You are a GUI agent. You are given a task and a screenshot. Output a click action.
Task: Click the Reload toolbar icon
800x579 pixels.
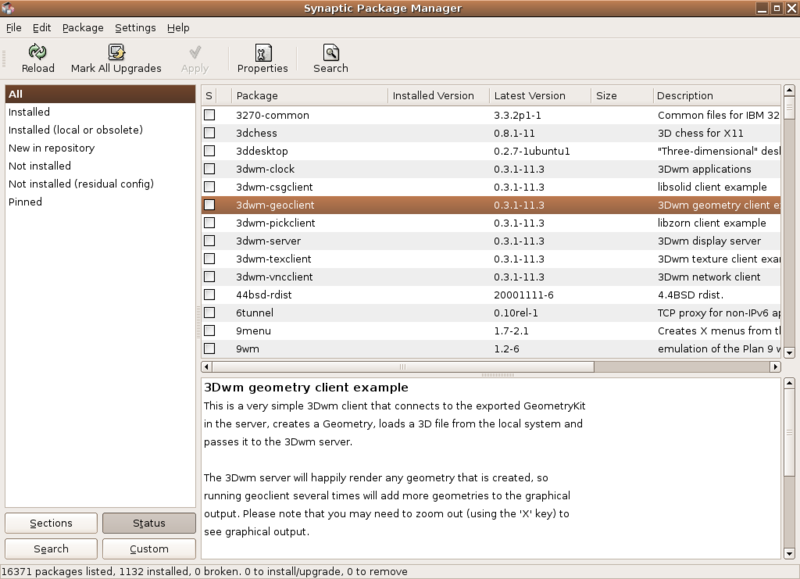37,52
